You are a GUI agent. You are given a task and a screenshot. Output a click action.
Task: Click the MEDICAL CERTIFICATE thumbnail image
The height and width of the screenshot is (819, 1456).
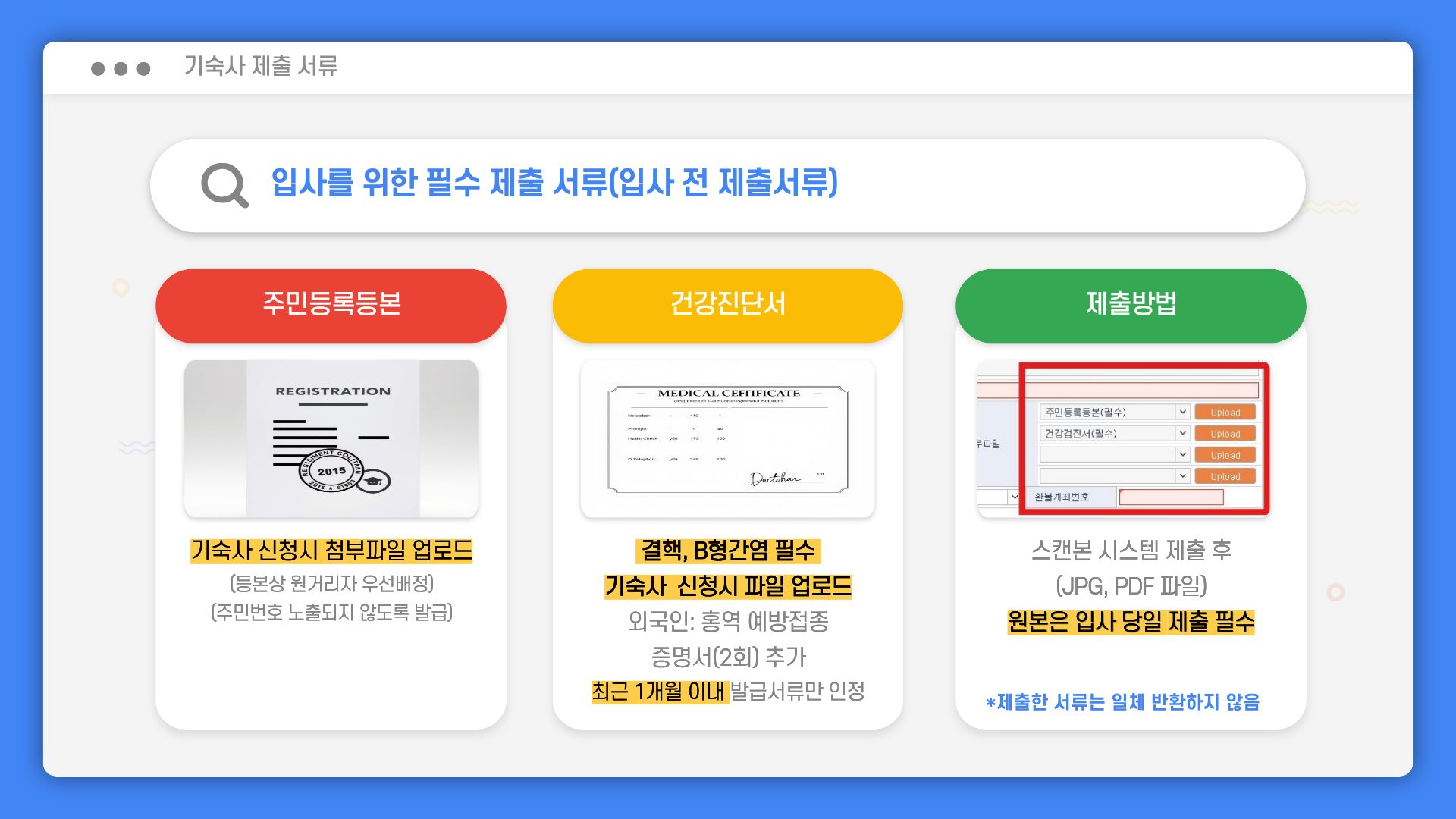click(727, 439)
